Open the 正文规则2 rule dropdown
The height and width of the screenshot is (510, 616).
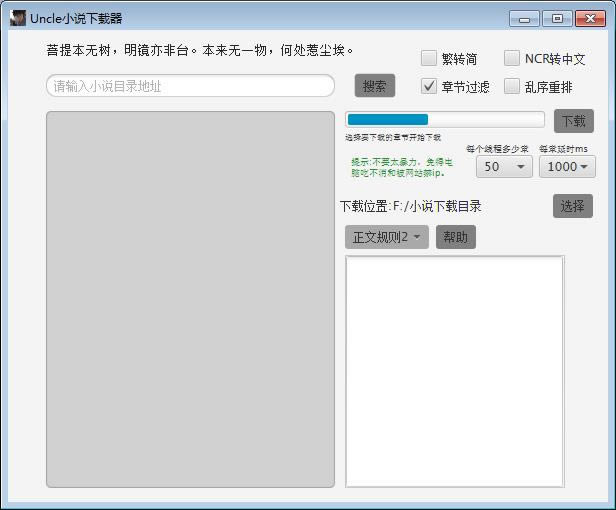point(387,237)
